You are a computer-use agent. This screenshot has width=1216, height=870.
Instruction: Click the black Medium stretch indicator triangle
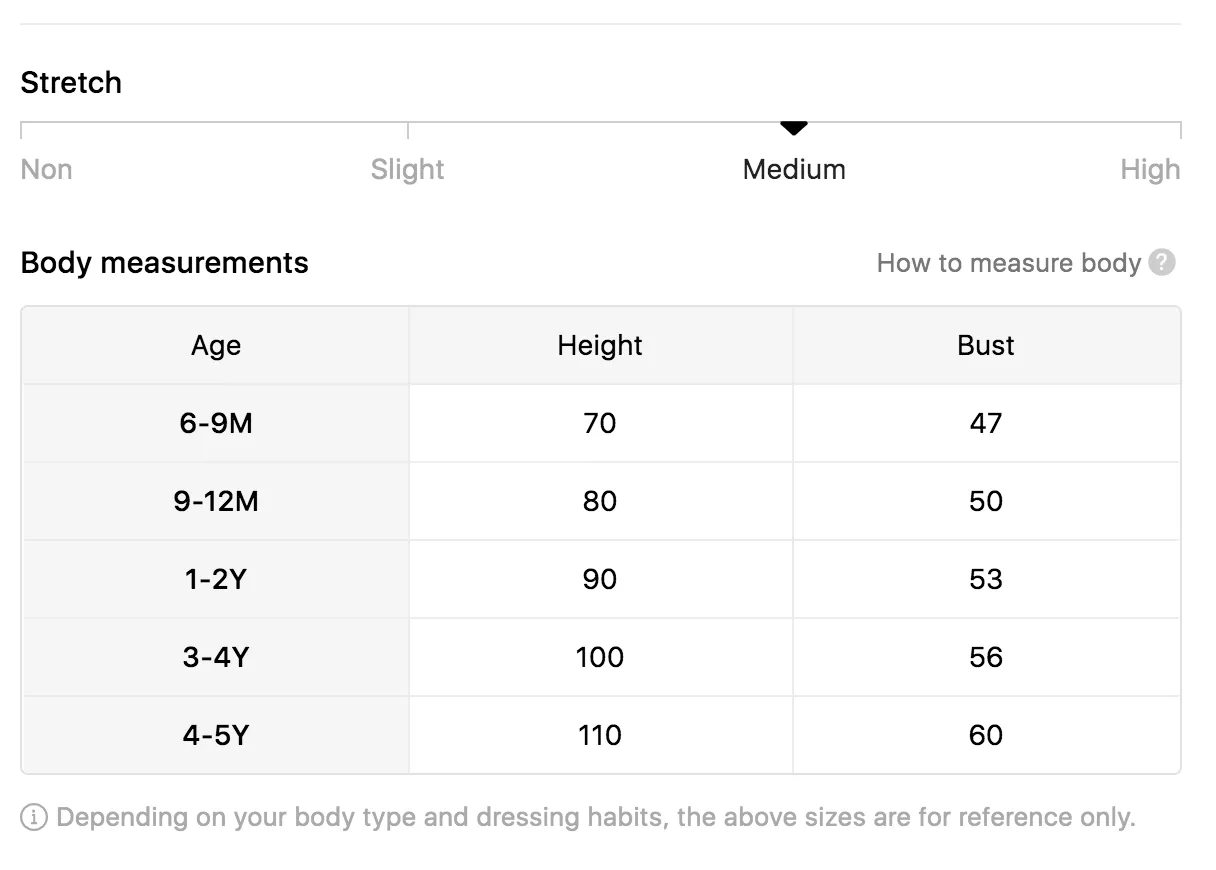pos(794,128)
